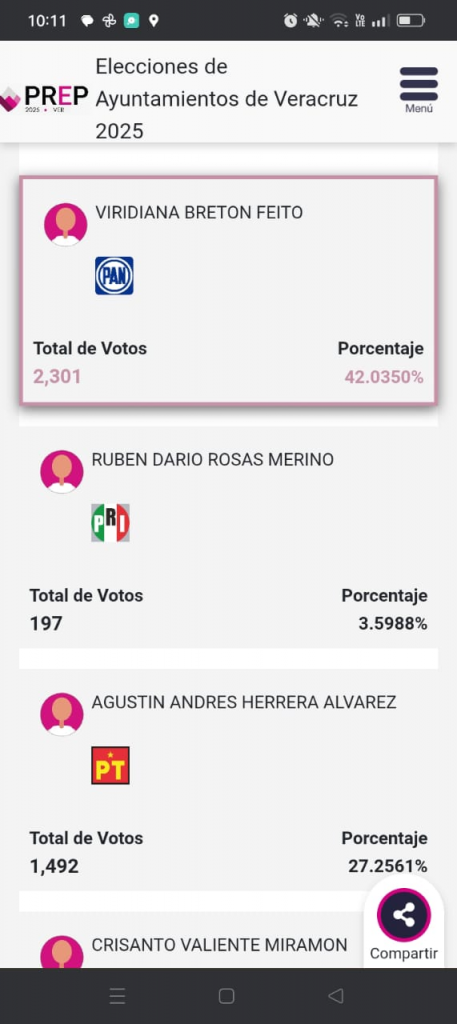Tap the PT party logo
Screen dimensions: 457x1024
tap(110, 765)
